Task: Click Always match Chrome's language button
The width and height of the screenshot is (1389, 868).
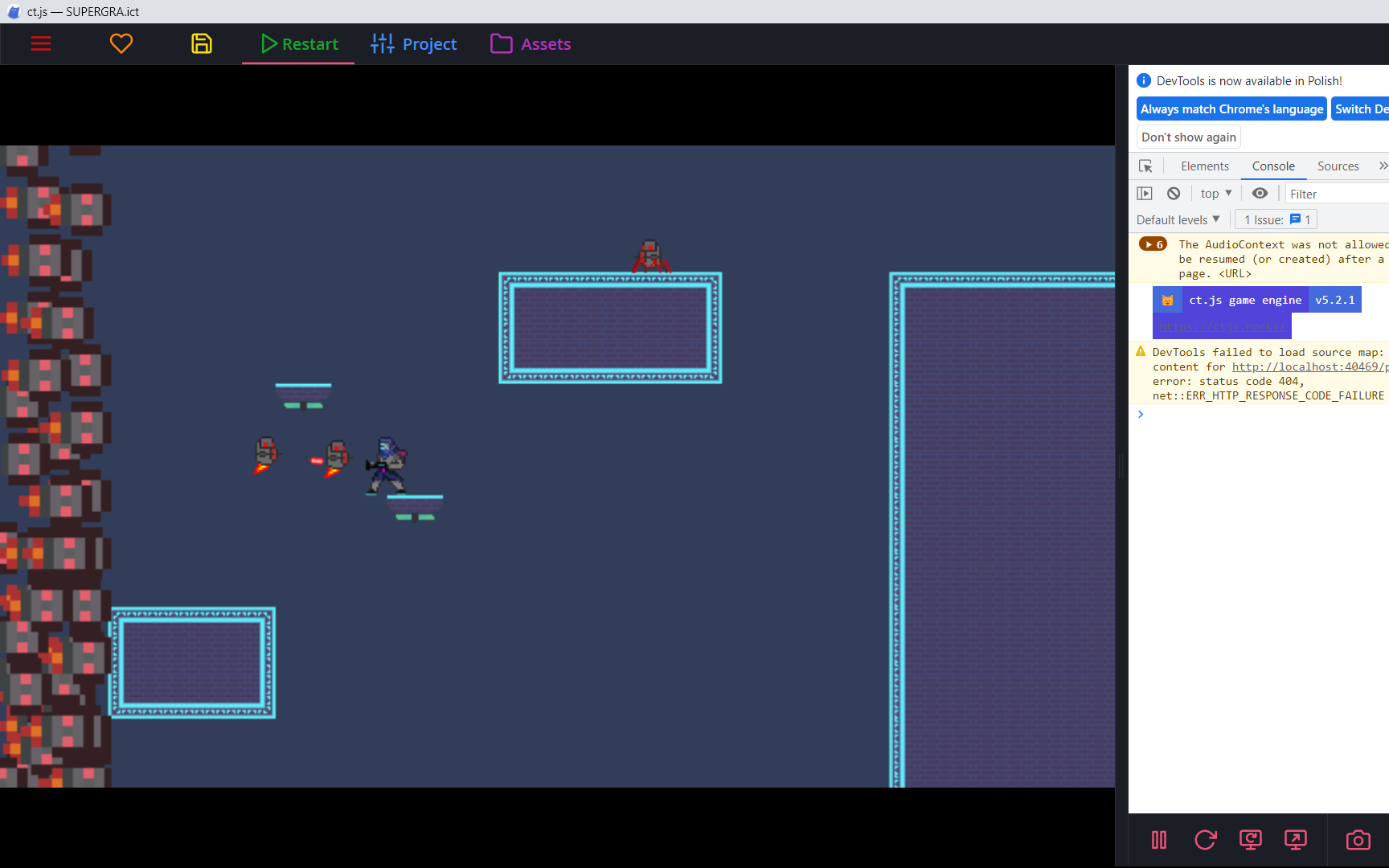Action: [1231, 109]
